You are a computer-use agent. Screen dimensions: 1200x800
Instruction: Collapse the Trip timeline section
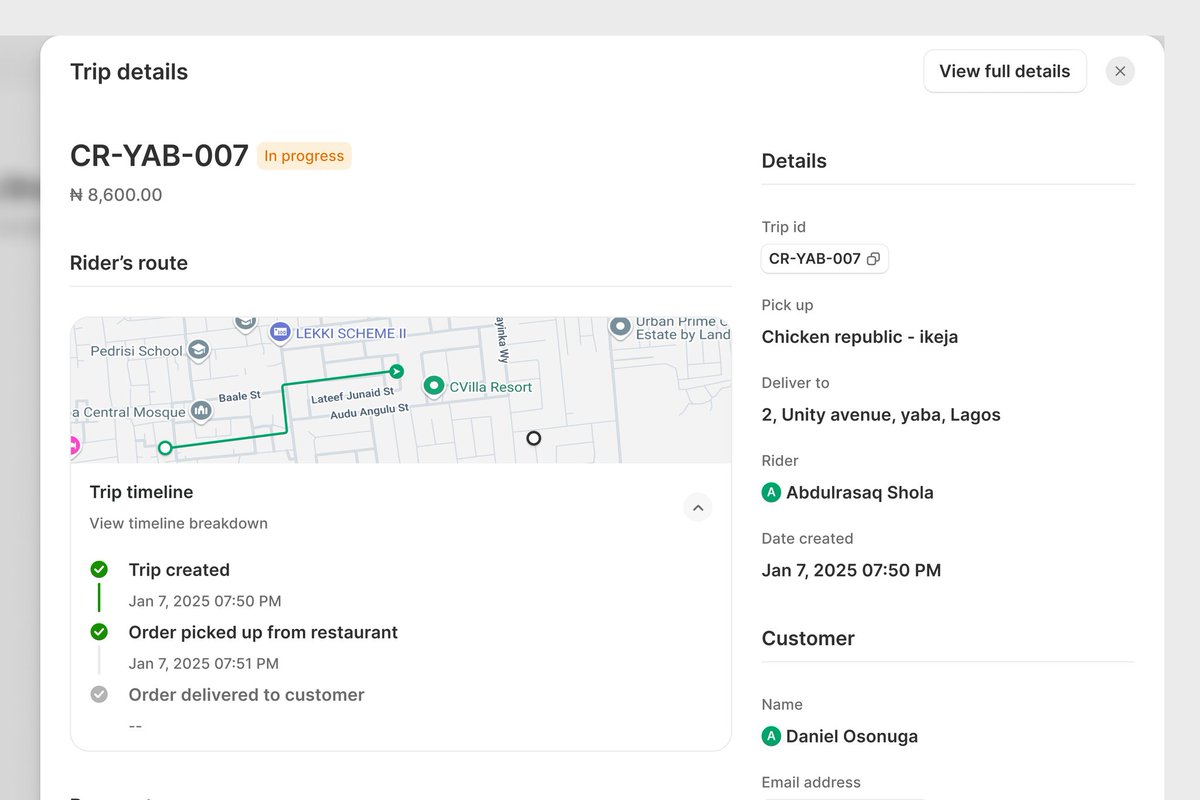coord(698,508)
